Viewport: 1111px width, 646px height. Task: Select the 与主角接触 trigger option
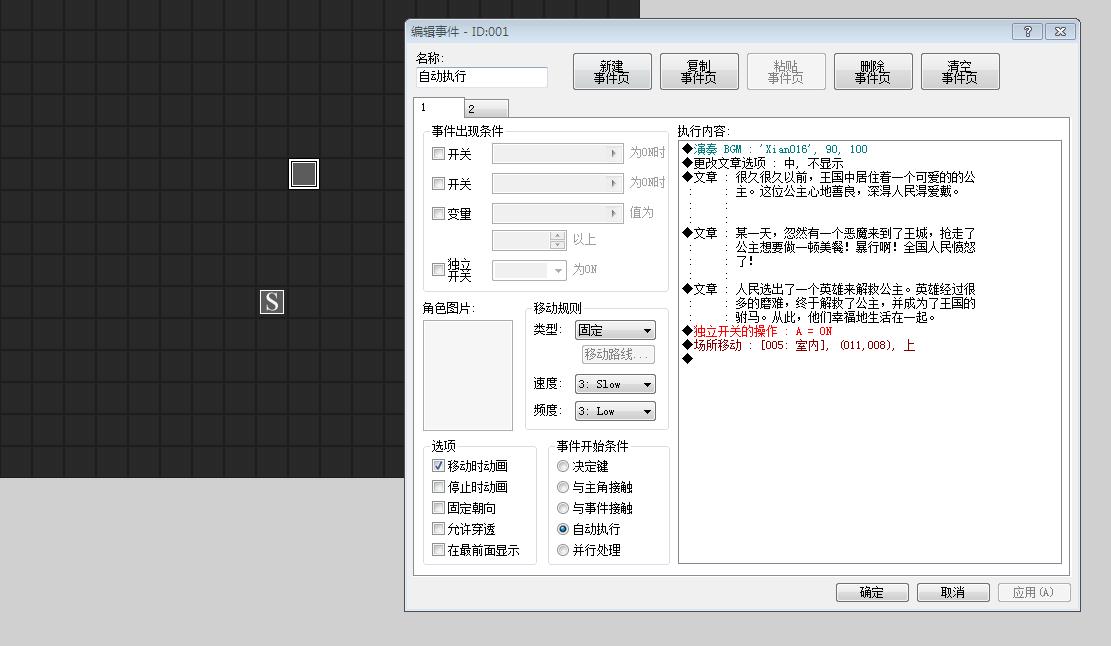tap(563, 487)
